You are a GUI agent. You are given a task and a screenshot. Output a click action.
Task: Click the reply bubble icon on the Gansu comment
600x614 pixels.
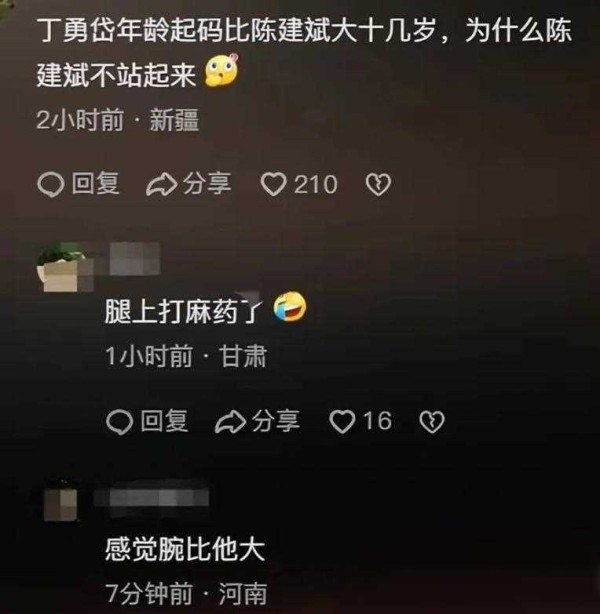[119, 422]
